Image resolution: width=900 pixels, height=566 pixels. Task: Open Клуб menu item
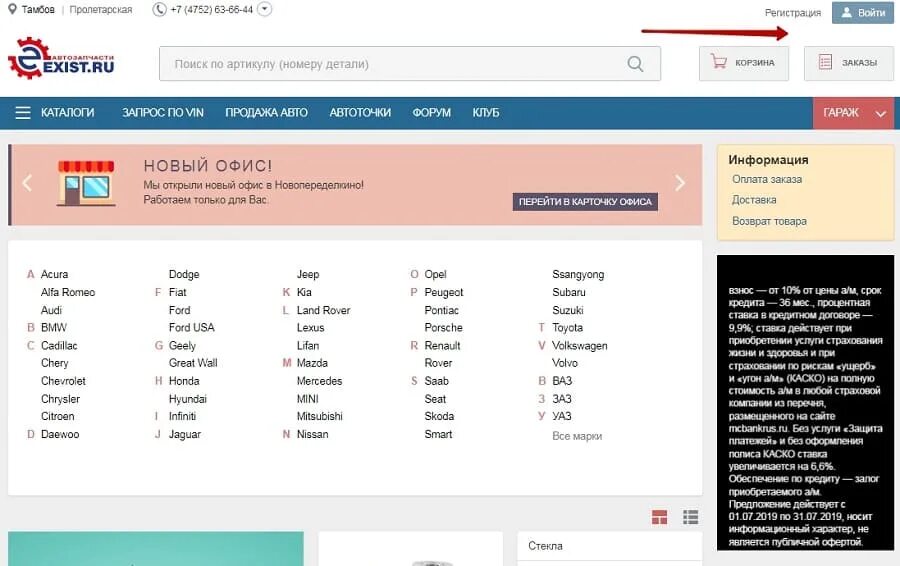(x=486, y=113)
